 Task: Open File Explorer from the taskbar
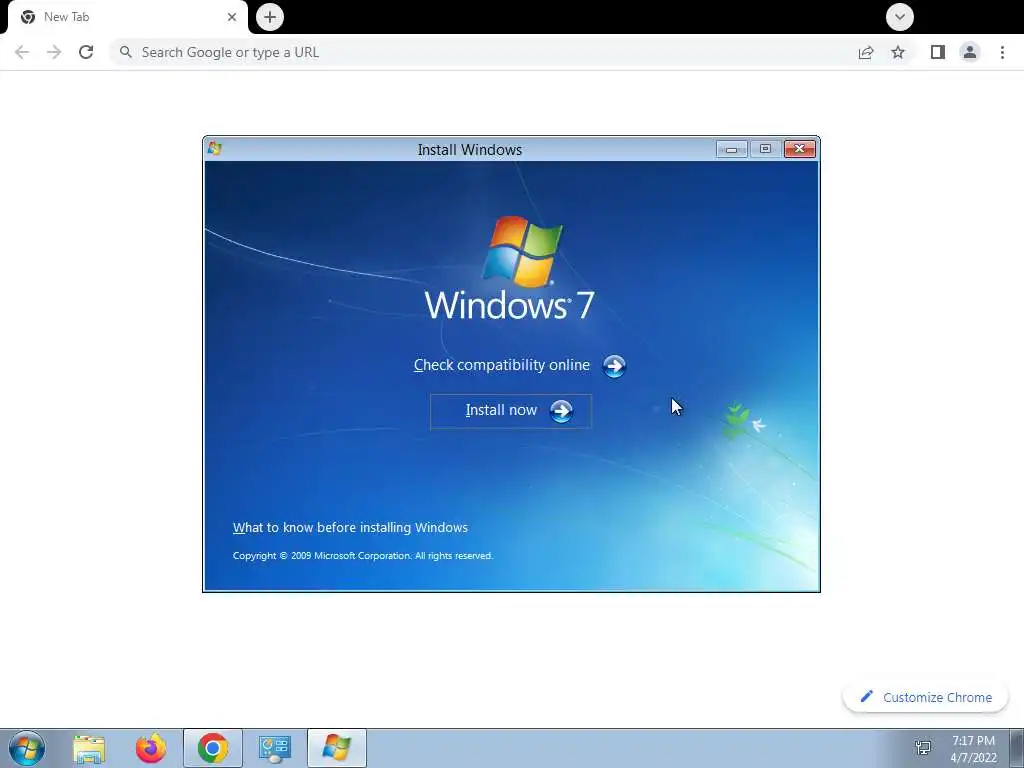point(89,748)
